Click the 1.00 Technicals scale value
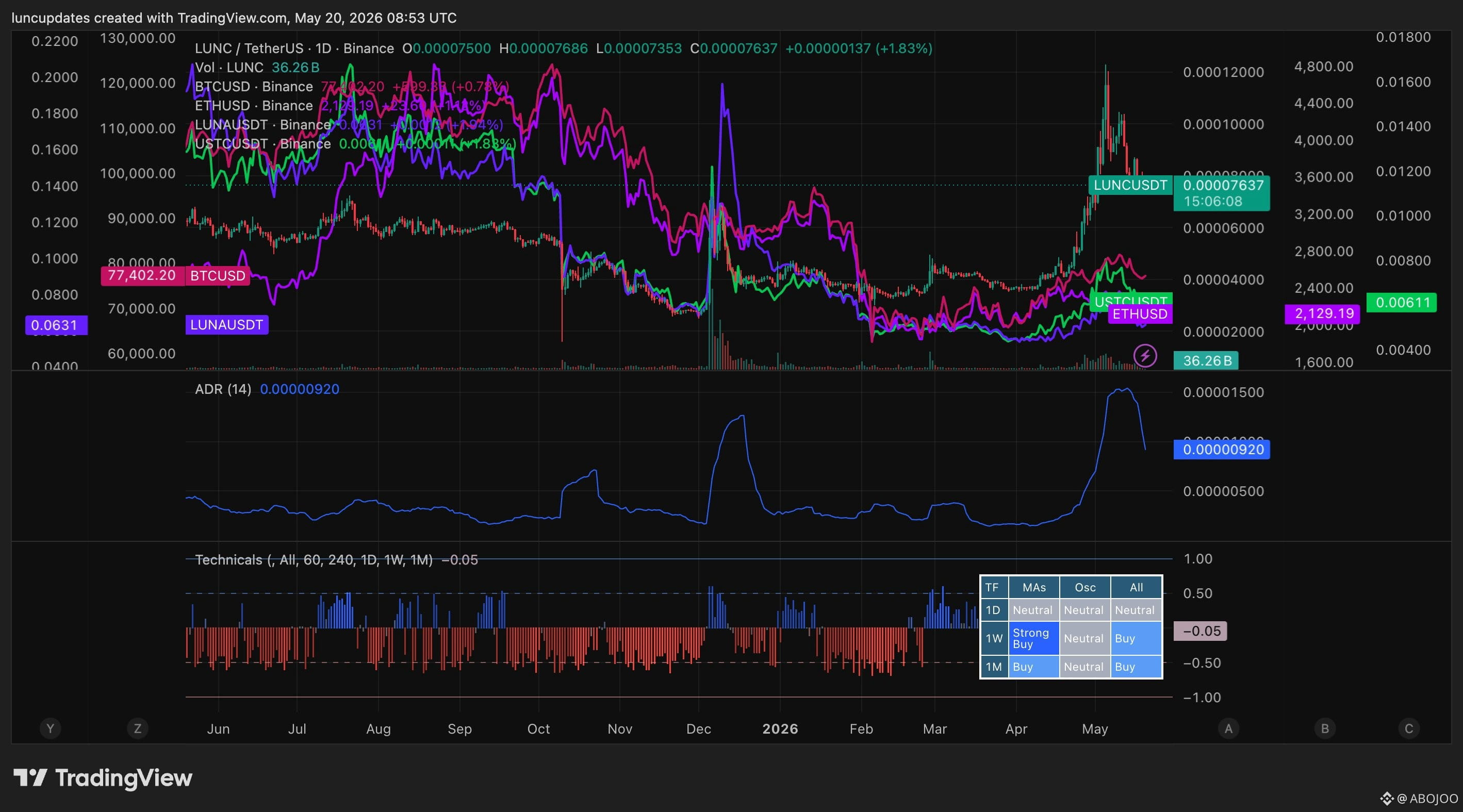Image resolution: width=1463 pixels, height=812 pixels. (1198, 559)
